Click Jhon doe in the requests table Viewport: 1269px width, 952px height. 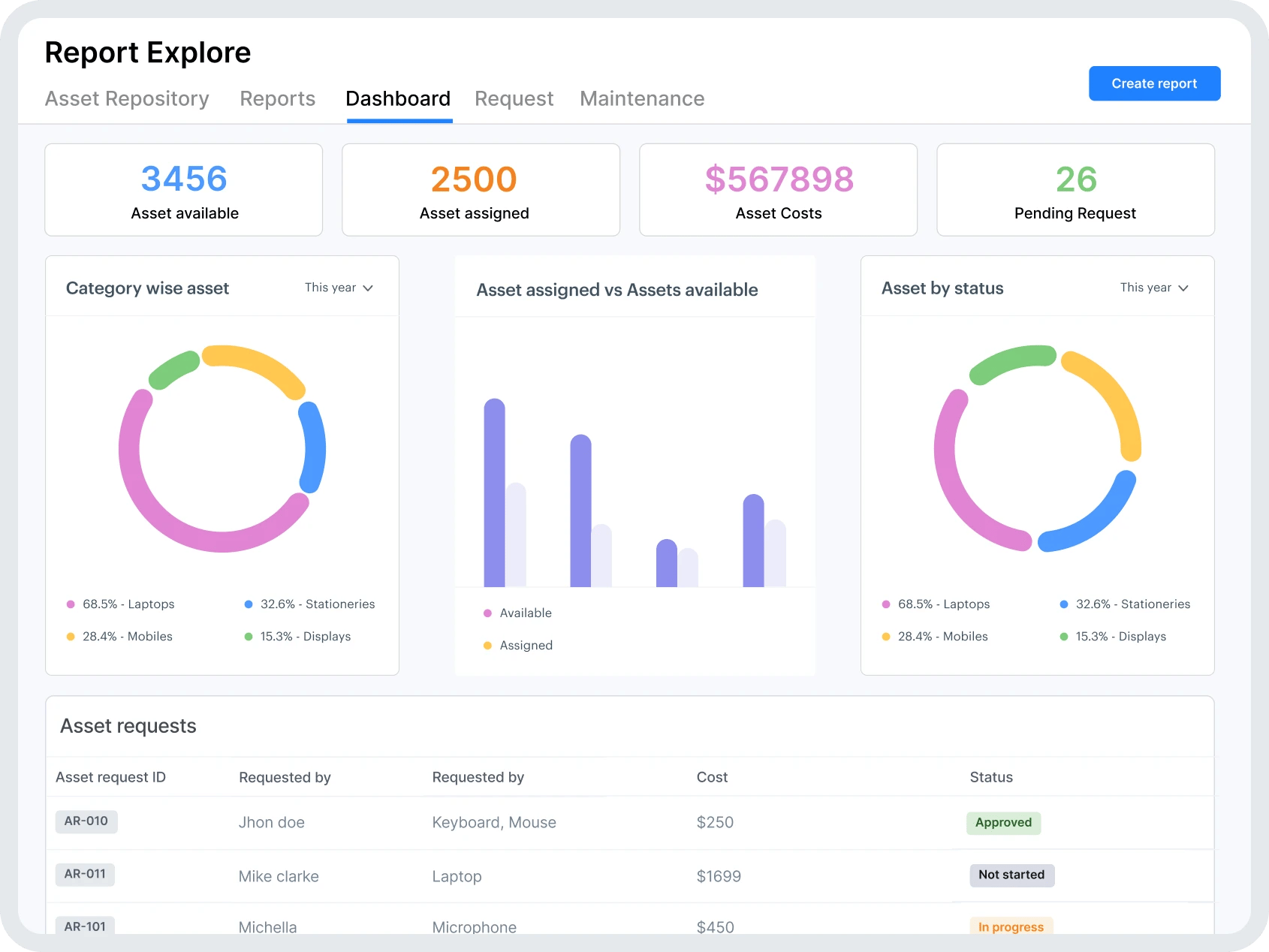271,823
